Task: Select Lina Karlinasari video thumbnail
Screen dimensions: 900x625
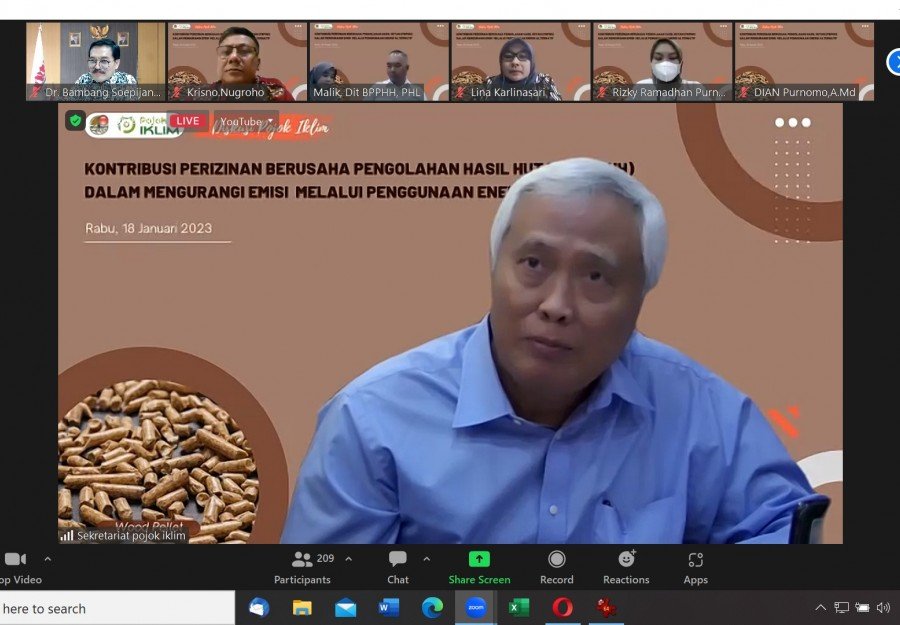Action: tap(521, 61)
